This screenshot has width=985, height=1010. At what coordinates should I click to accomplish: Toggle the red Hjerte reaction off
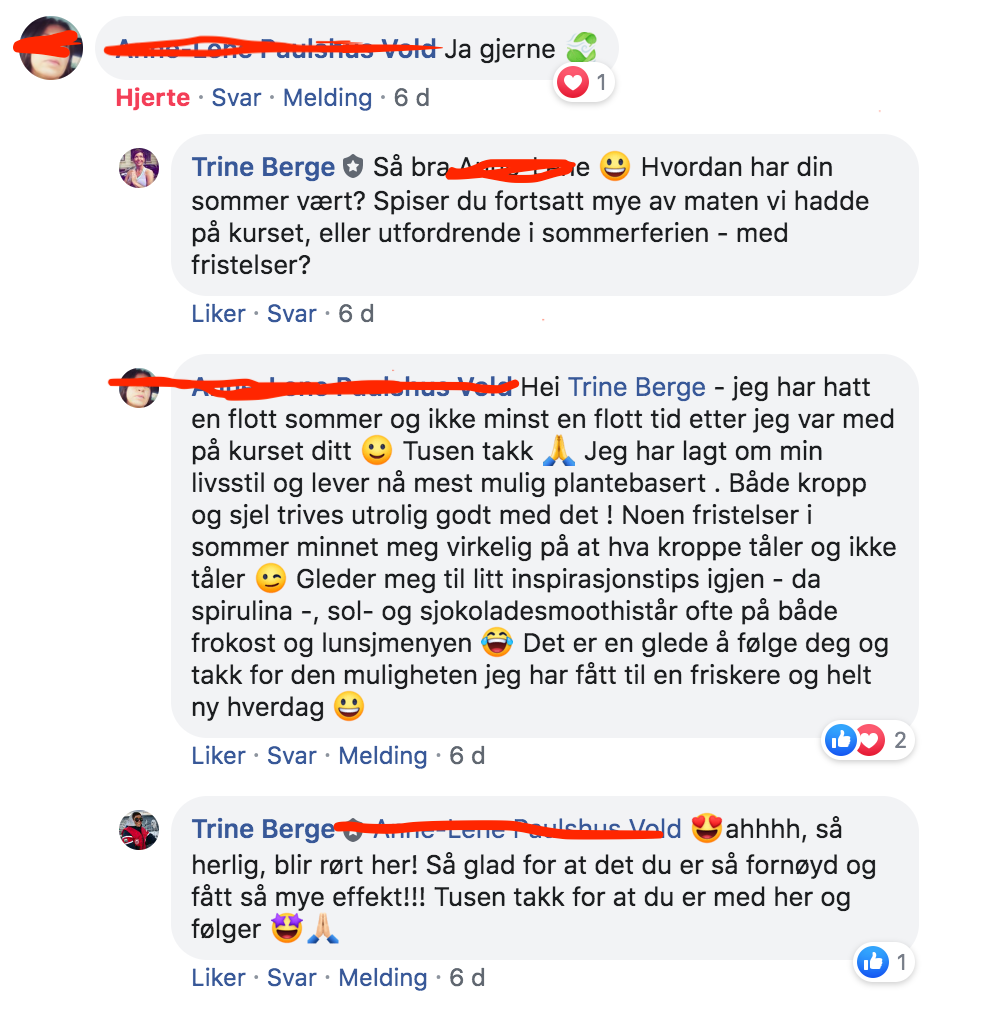pyautogui.click(x=153, y=98)
